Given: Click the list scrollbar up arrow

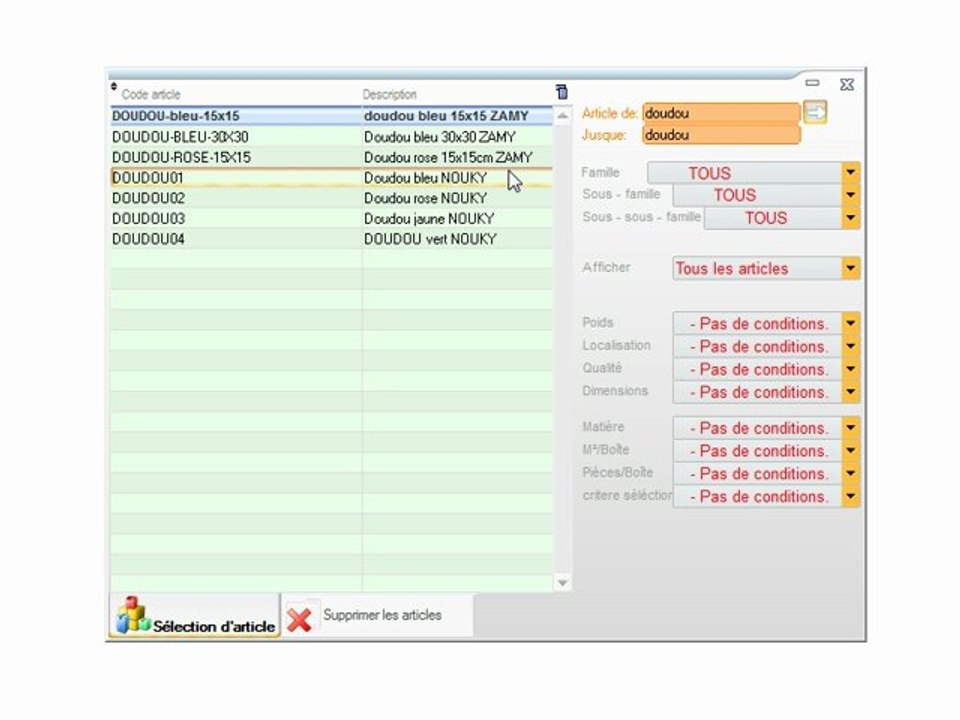Looking at the screenshot, I should tap(562, 116).
